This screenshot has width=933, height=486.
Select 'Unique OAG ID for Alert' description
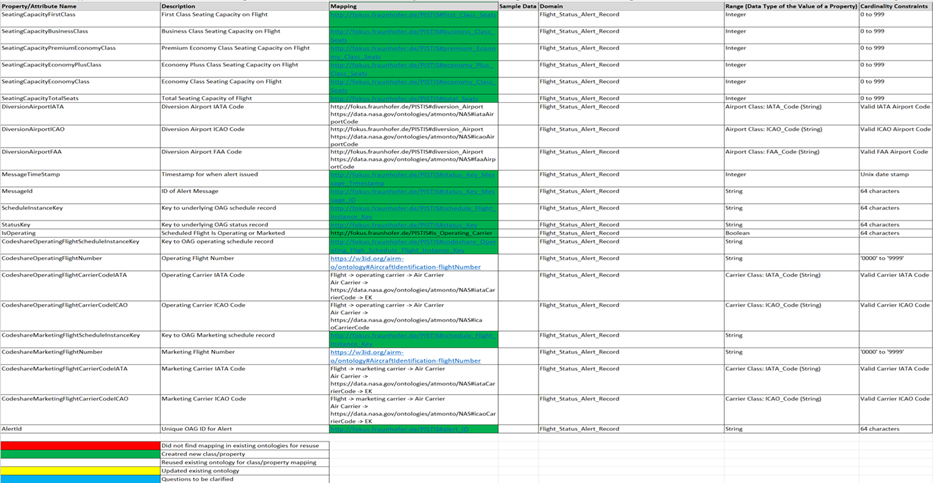coord(245,429)
